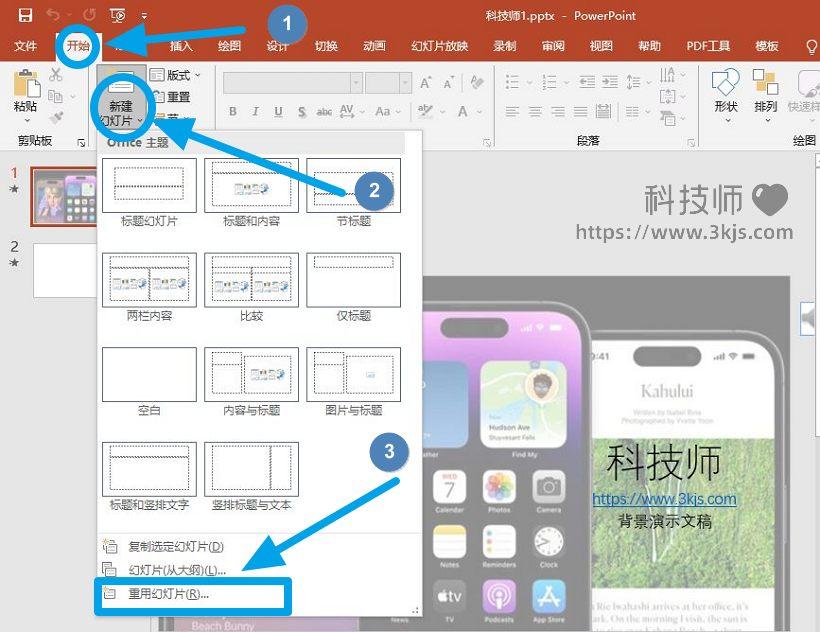Click the Bullets list icon
The image size is (820, 632).
pos(512,82)
